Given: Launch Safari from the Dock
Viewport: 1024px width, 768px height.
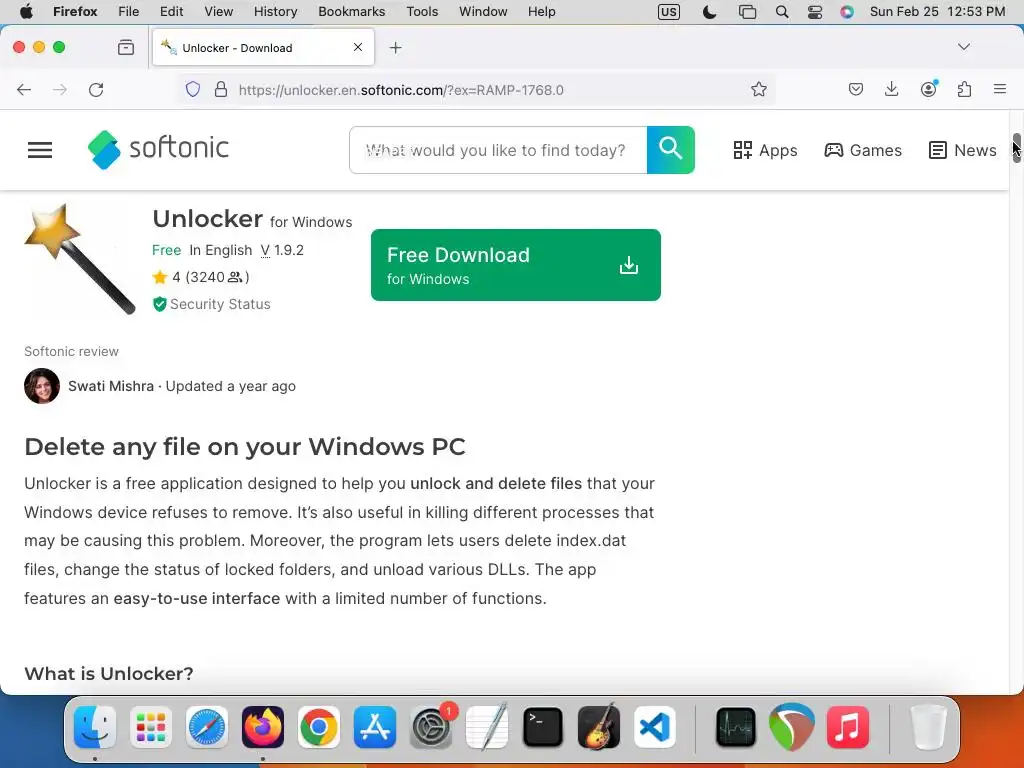Looking at the screenshot, I should click(207, 727).
